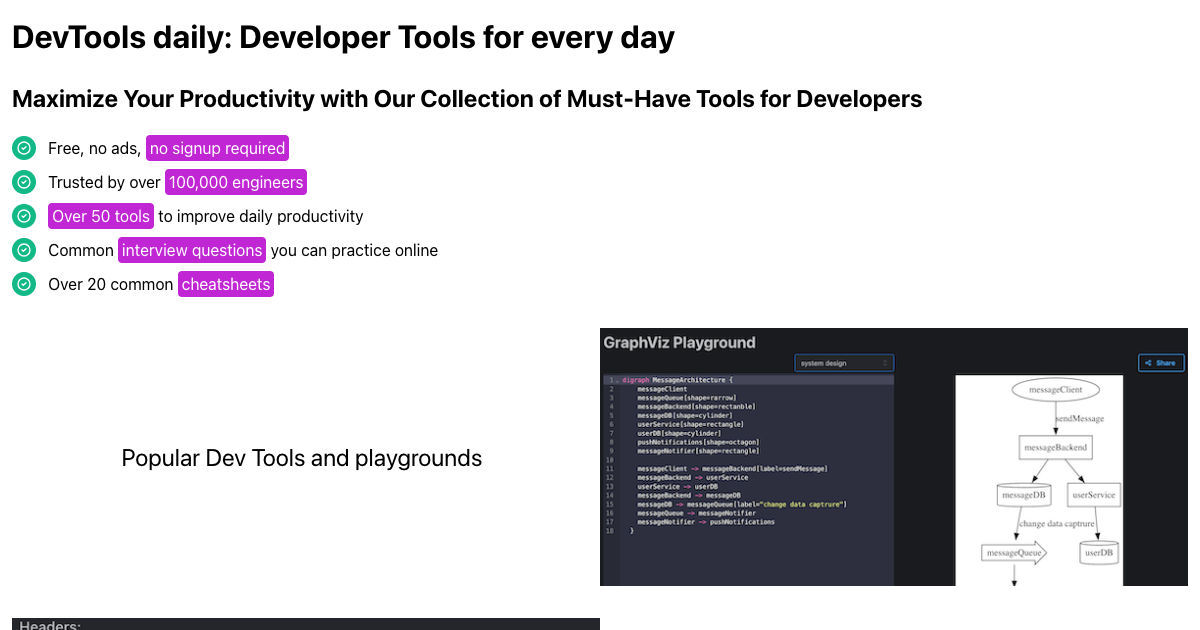1200x630 pixels.
Task: Click the "digraph MessageArchitecture {" code line
Action: pos(678,380)
